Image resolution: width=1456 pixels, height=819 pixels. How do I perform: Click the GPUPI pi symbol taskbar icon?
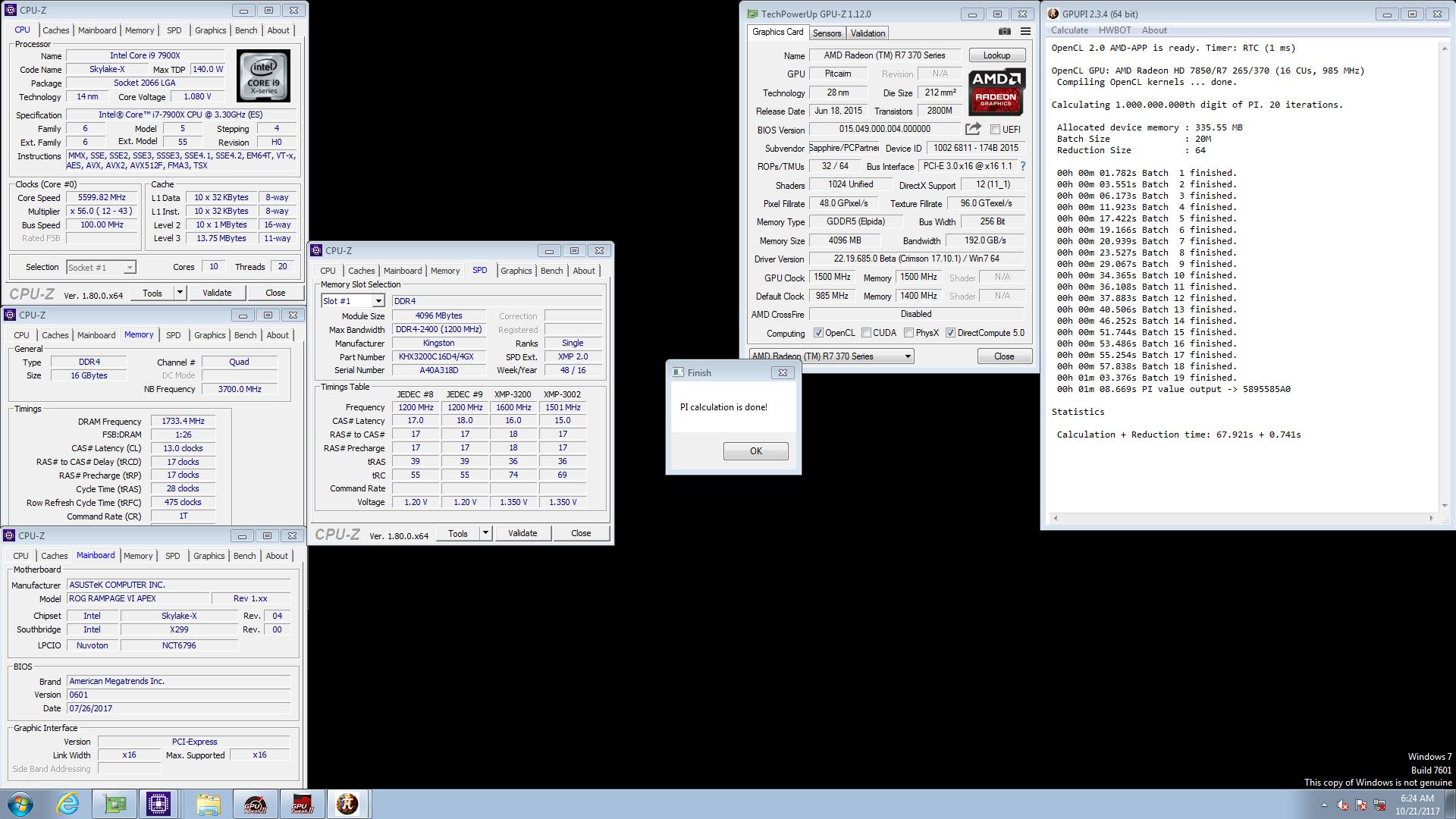coord(347,804)
